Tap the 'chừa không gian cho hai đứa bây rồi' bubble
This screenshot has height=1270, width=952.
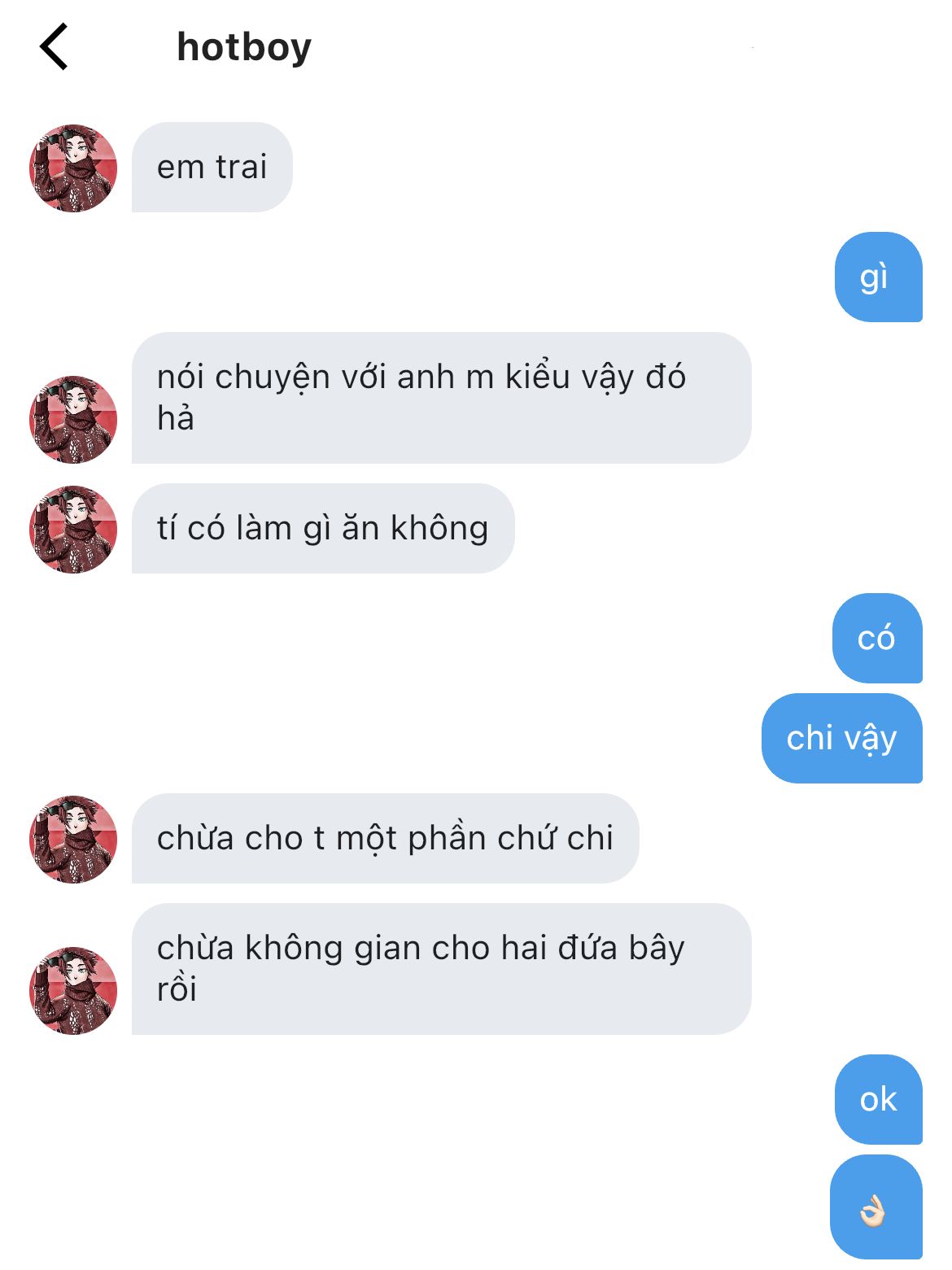(x=442, y=969)
